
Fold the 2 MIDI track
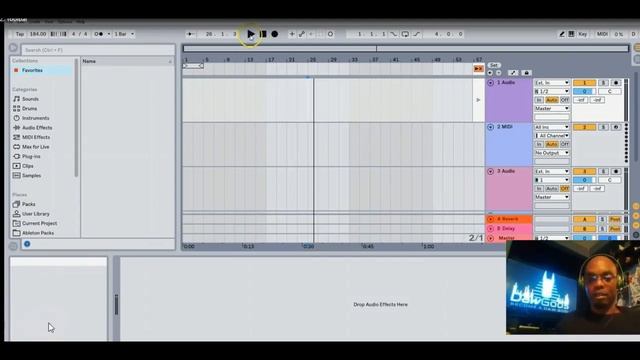(491, 127)
